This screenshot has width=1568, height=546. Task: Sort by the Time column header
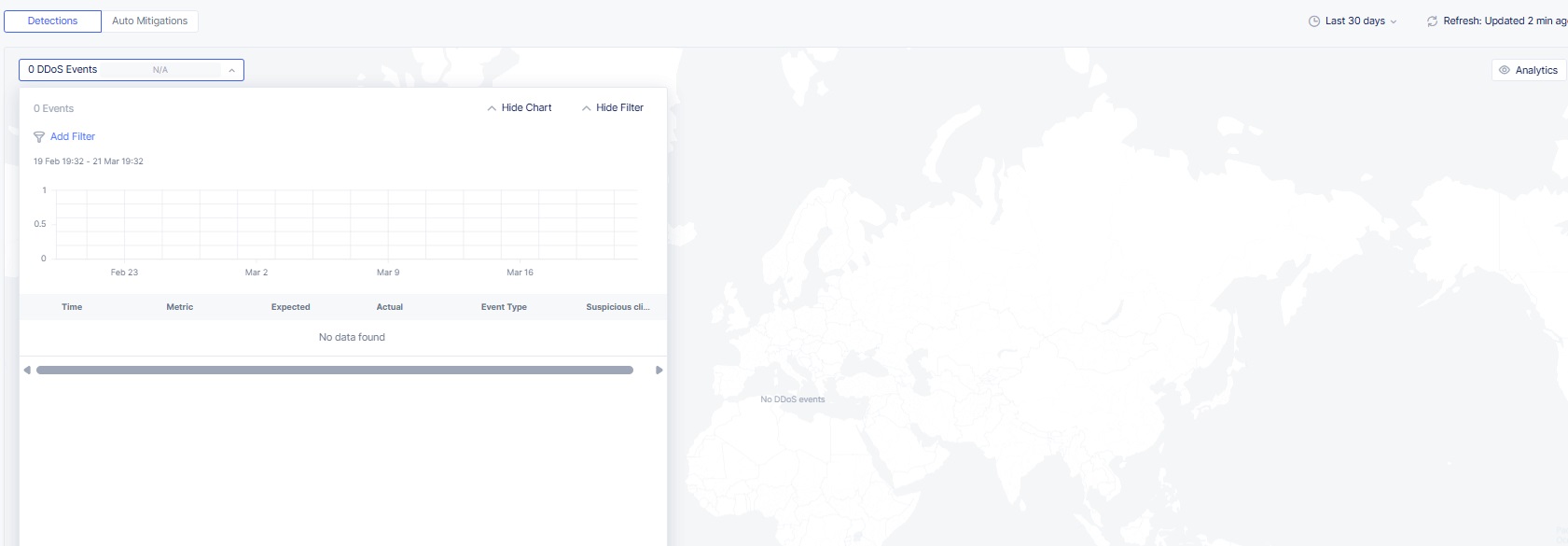(72, 307)
